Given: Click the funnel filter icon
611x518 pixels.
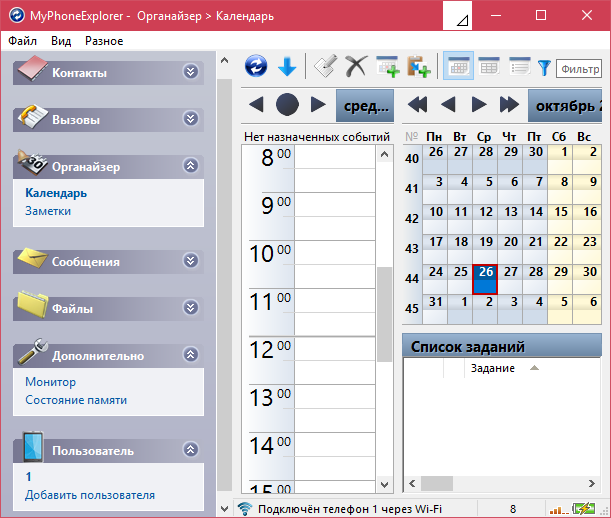Looking at the screenshot, I should point(544,67).
